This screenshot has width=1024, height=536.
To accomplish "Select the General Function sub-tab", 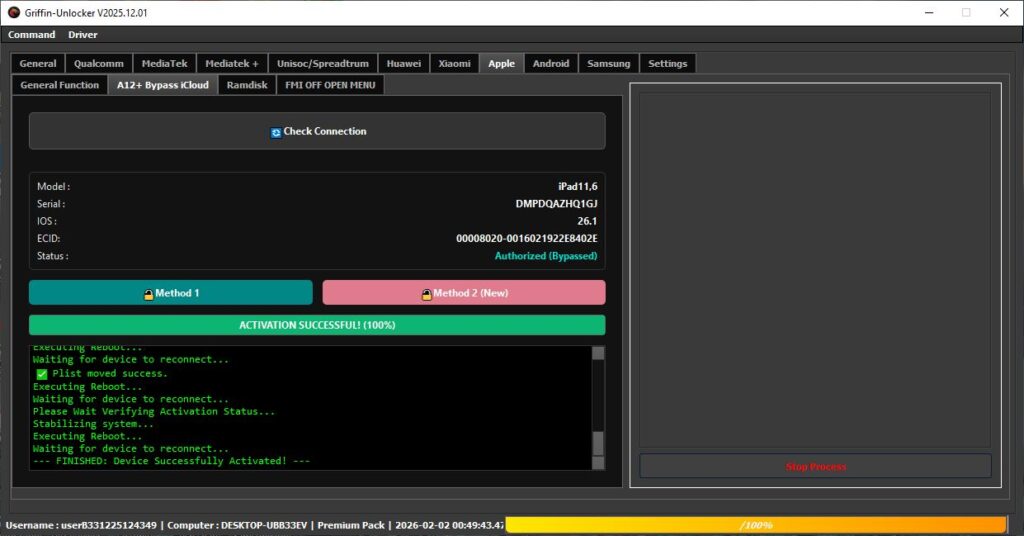I will click(59, 85).
